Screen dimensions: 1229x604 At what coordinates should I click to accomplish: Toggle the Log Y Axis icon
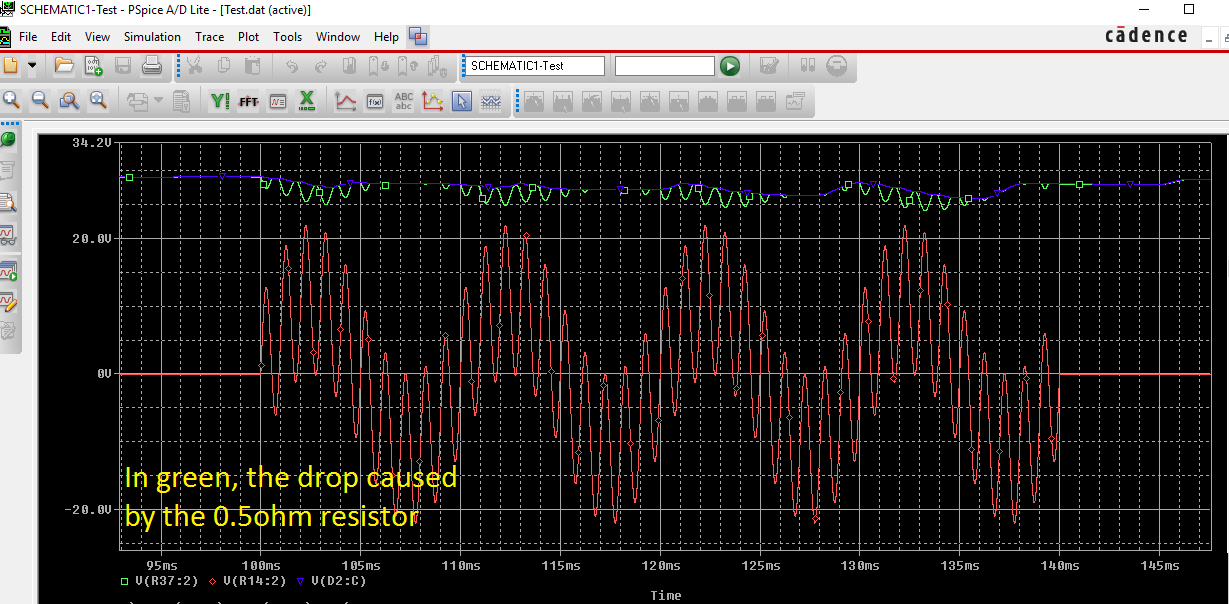(220, 101)
